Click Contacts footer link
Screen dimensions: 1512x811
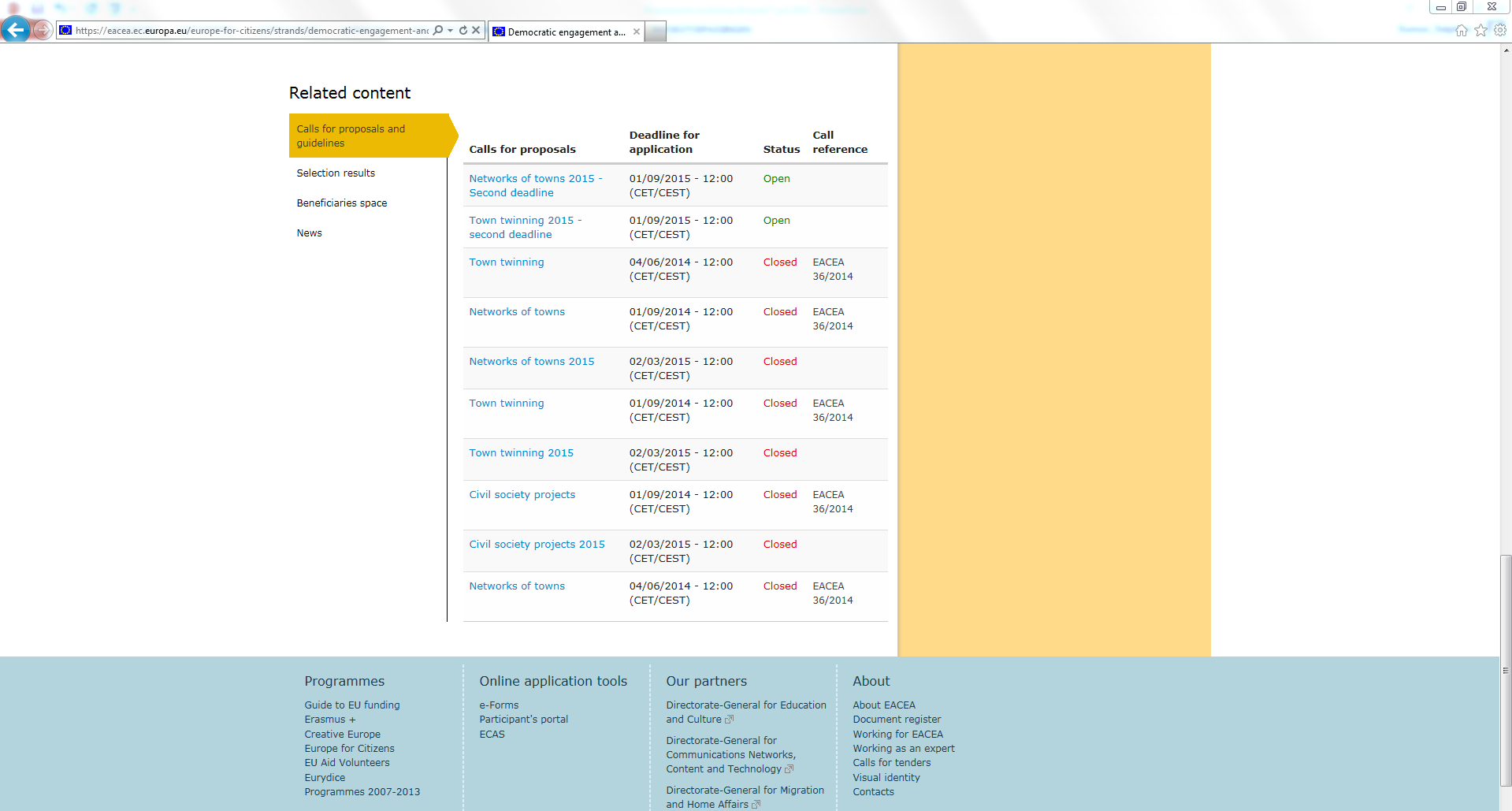[x=874, y=792]
